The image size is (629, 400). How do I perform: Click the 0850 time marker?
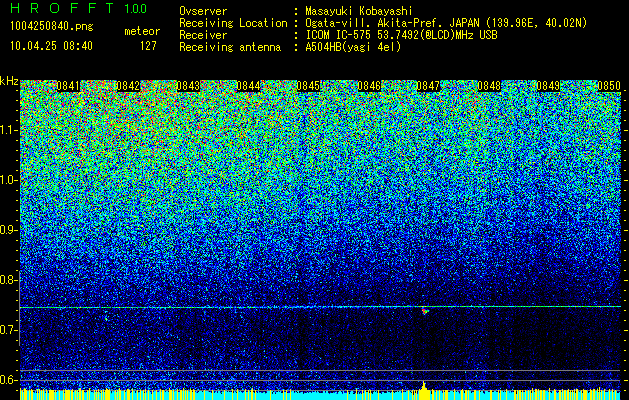pos(609,86)
